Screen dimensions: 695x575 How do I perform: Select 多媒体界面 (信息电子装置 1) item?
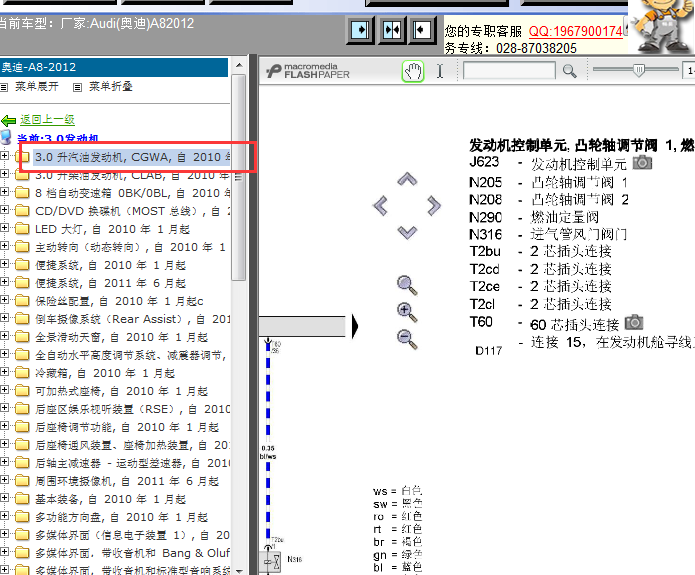point(132,536)
